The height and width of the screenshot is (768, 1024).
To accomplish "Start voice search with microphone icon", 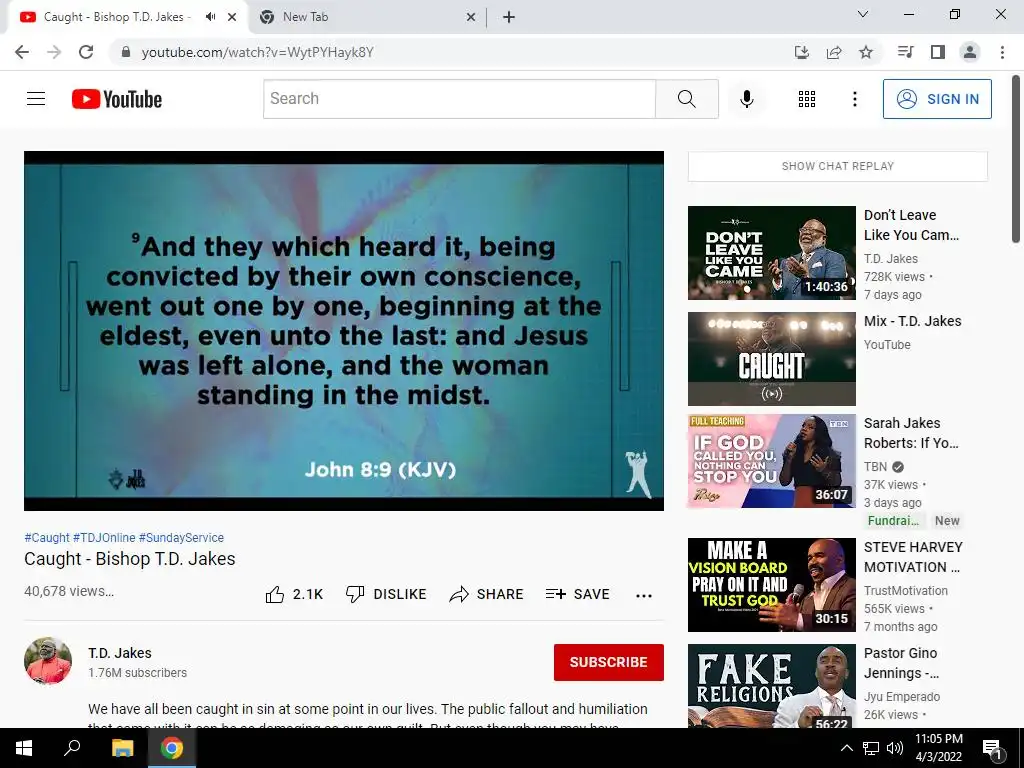I will (x=747, y=99).
